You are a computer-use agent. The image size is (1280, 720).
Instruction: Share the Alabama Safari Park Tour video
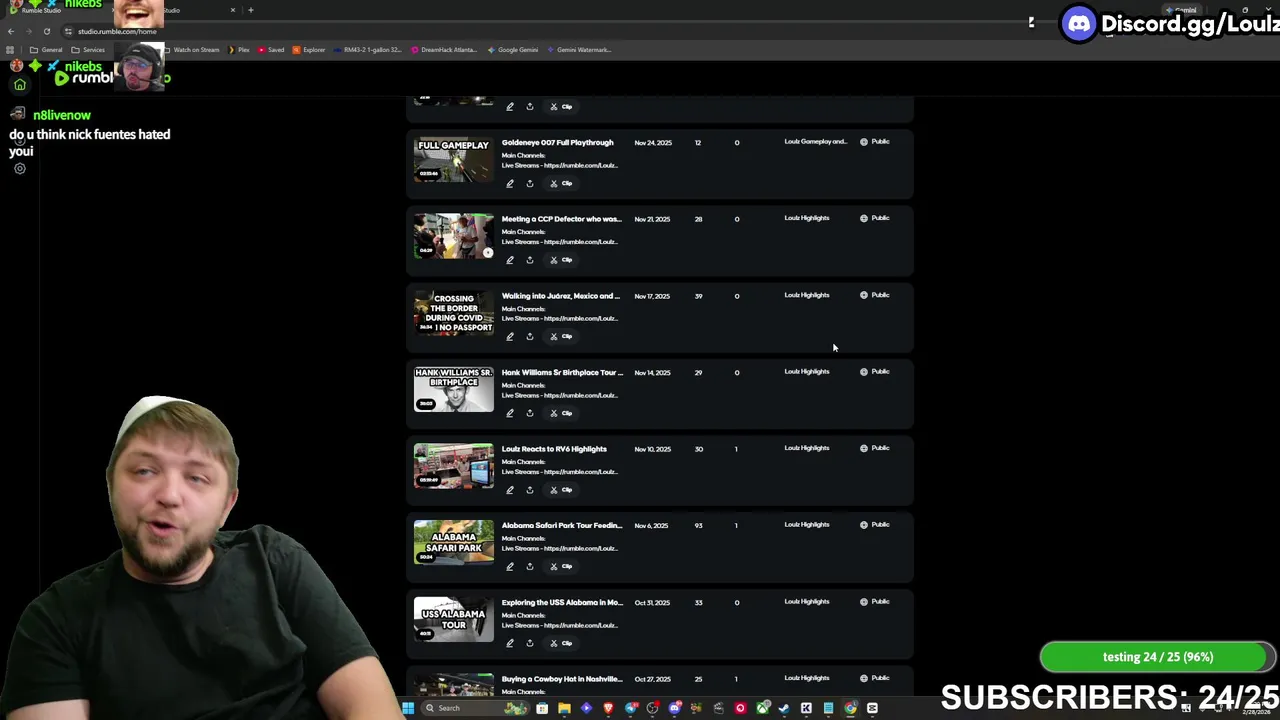click(x=530, y=566)
